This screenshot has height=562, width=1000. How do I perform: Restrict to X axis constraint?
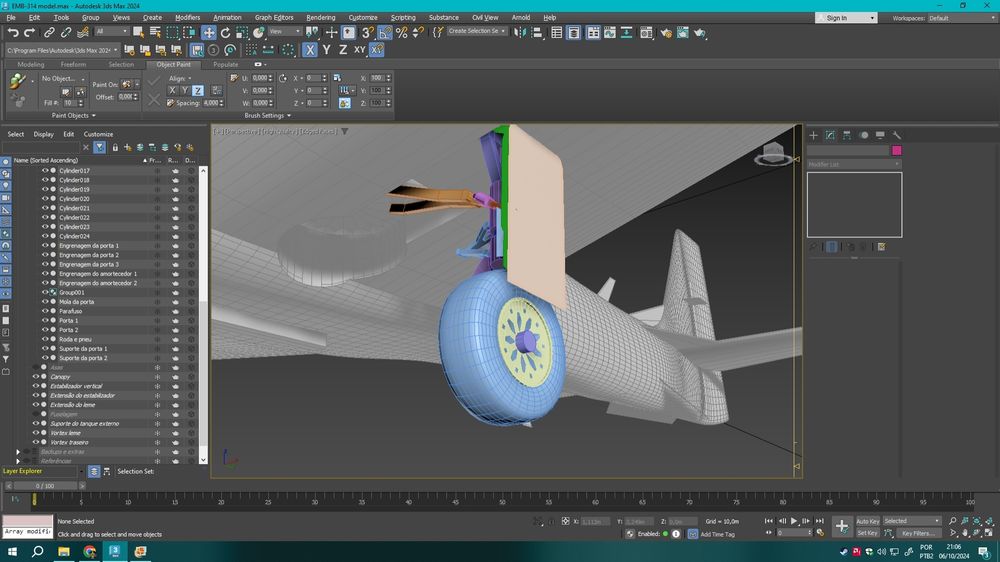coord(310,49)
